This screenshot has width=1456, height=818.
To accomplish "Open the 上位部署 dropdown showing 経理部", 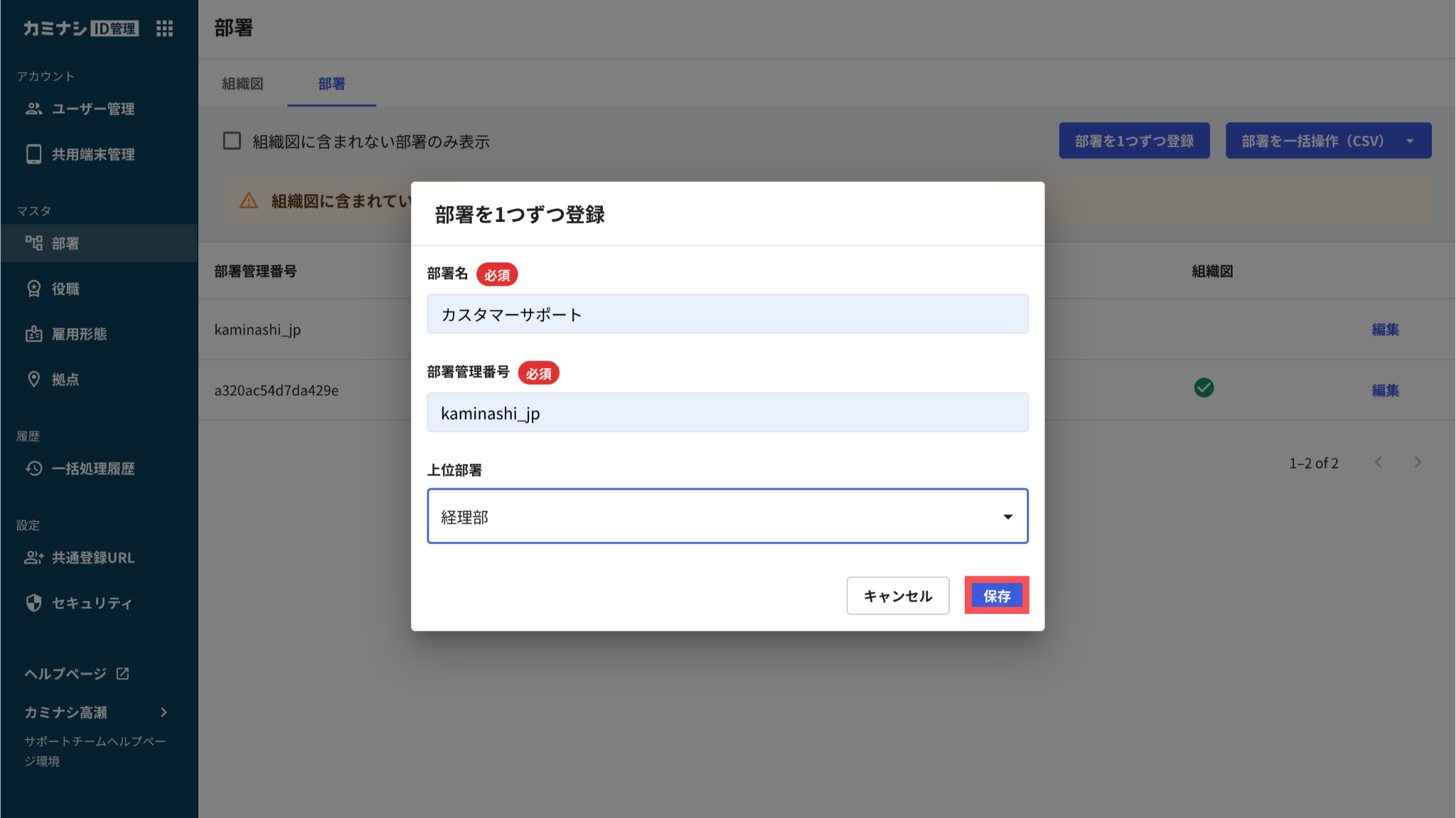I will [727, 517].
